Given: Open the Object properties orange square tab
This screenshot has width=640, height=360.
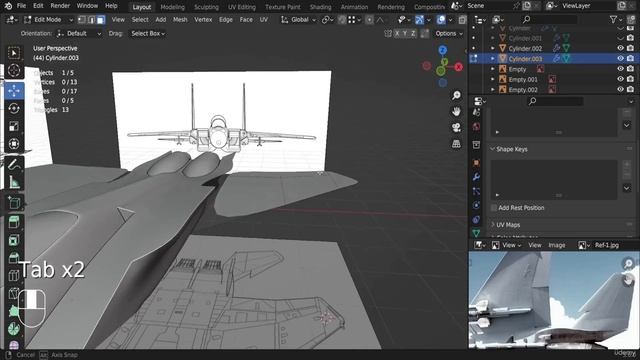Looking at the screenshot, I should (x=476, y=163).
